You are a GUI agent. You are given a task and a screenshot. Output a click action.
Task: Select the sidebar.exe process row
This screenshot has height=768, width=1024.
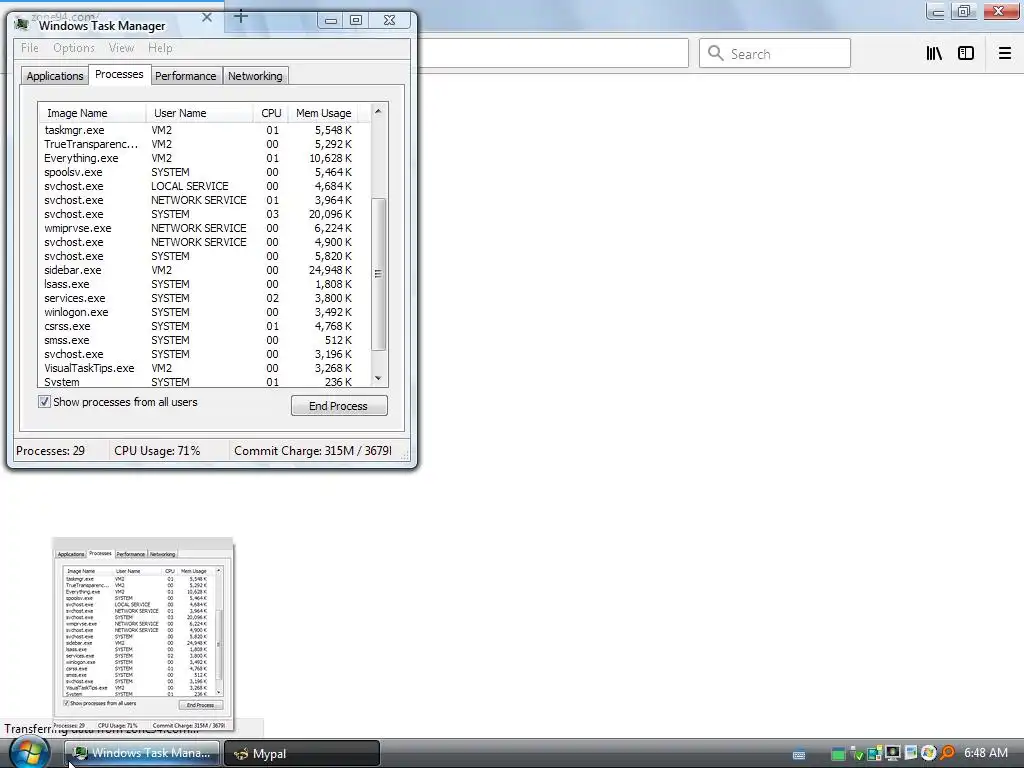[204, 270]
